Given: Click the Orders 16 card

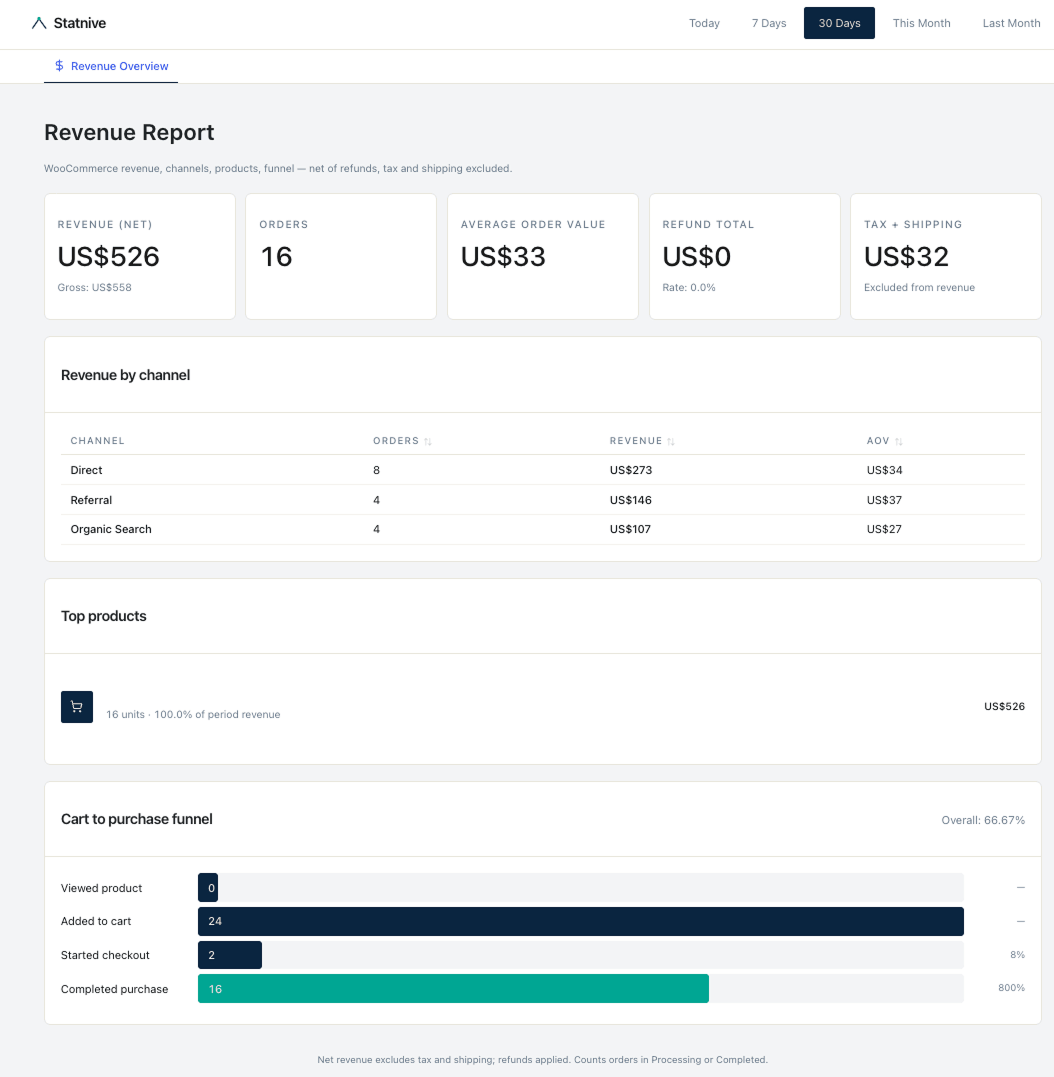Looking at the screenshot, I should point(341,256).
